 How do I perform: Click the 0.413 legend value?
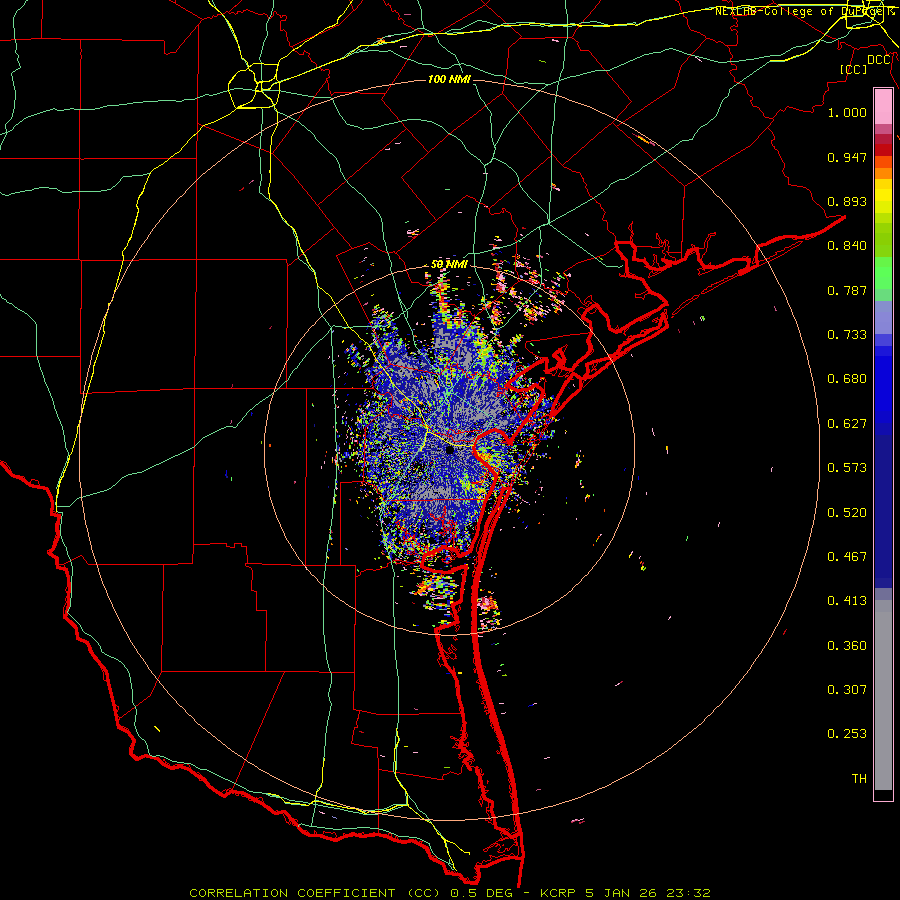tap(847, 601)
